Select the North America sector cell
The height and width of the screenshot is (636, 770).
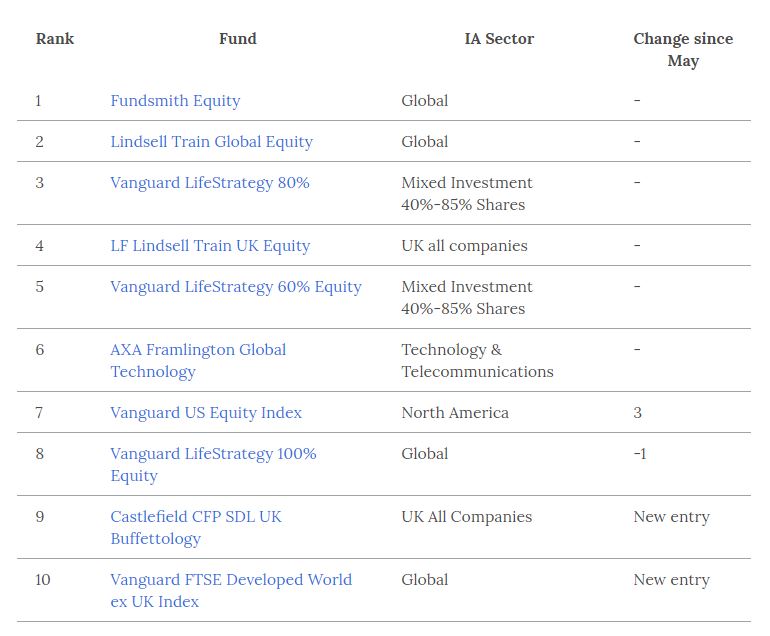[x=455, y=413]
